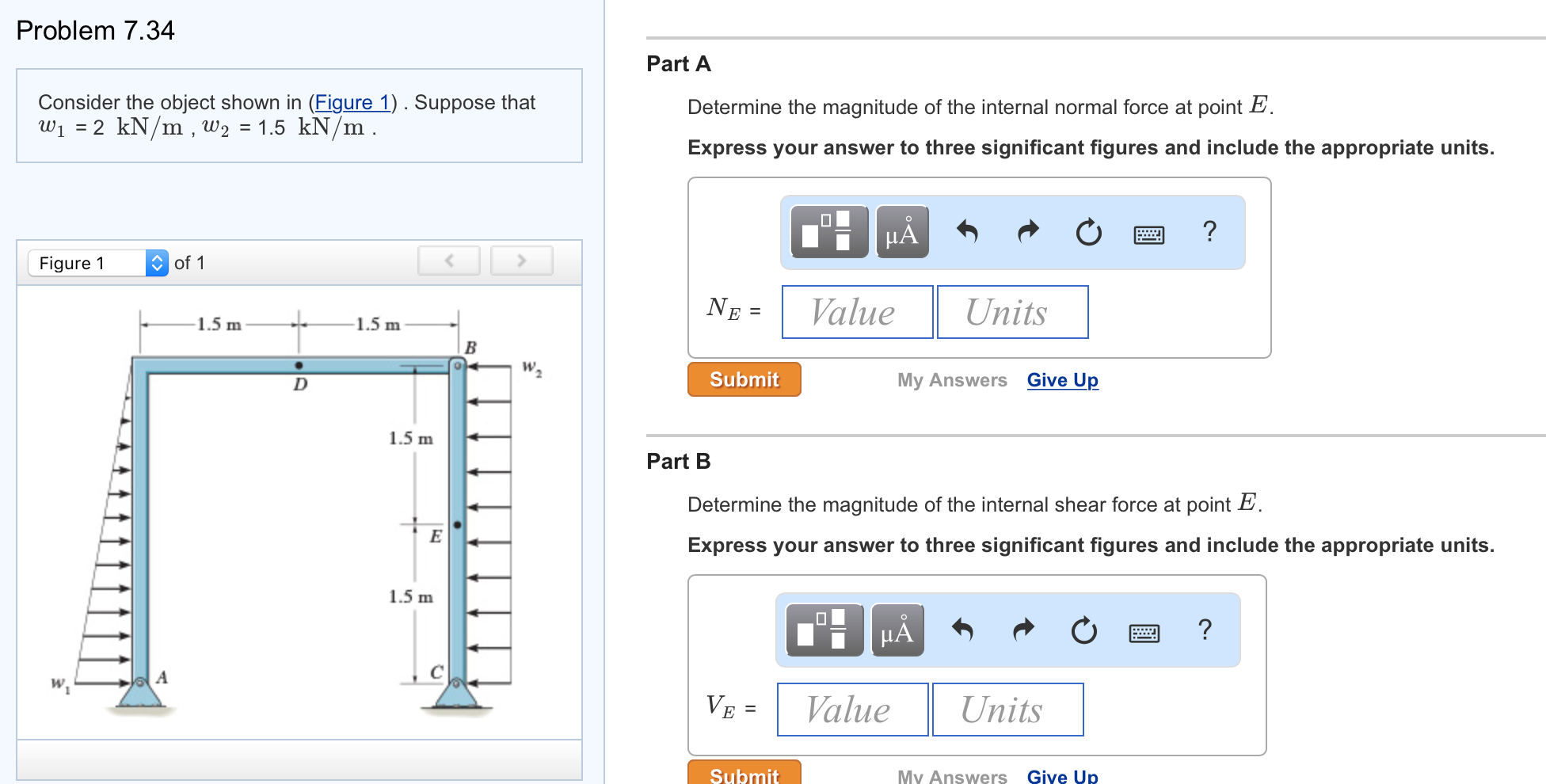Click My Answers under Part B
Viewport: 1546px width, 784px height.
tap(951, 774)
